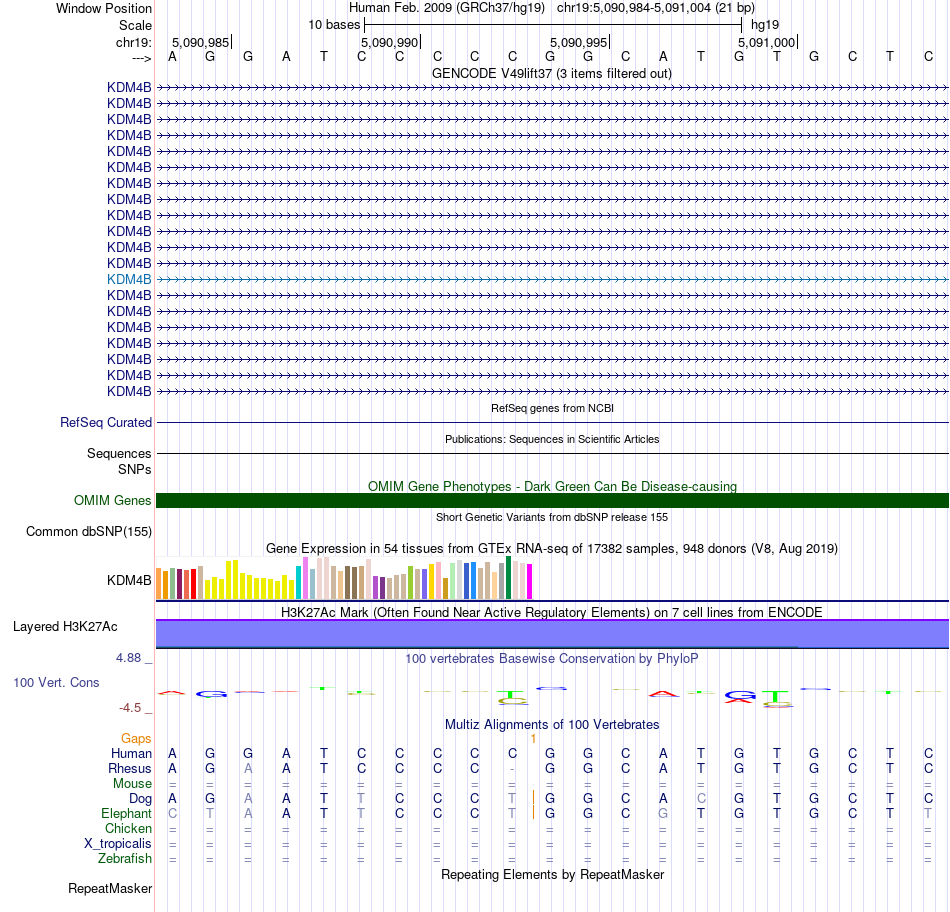Viewport: 950px width, 912px height.
Task: Click the KDM4B label beside GTEx bar chart
Action: (x=129, y=581)
